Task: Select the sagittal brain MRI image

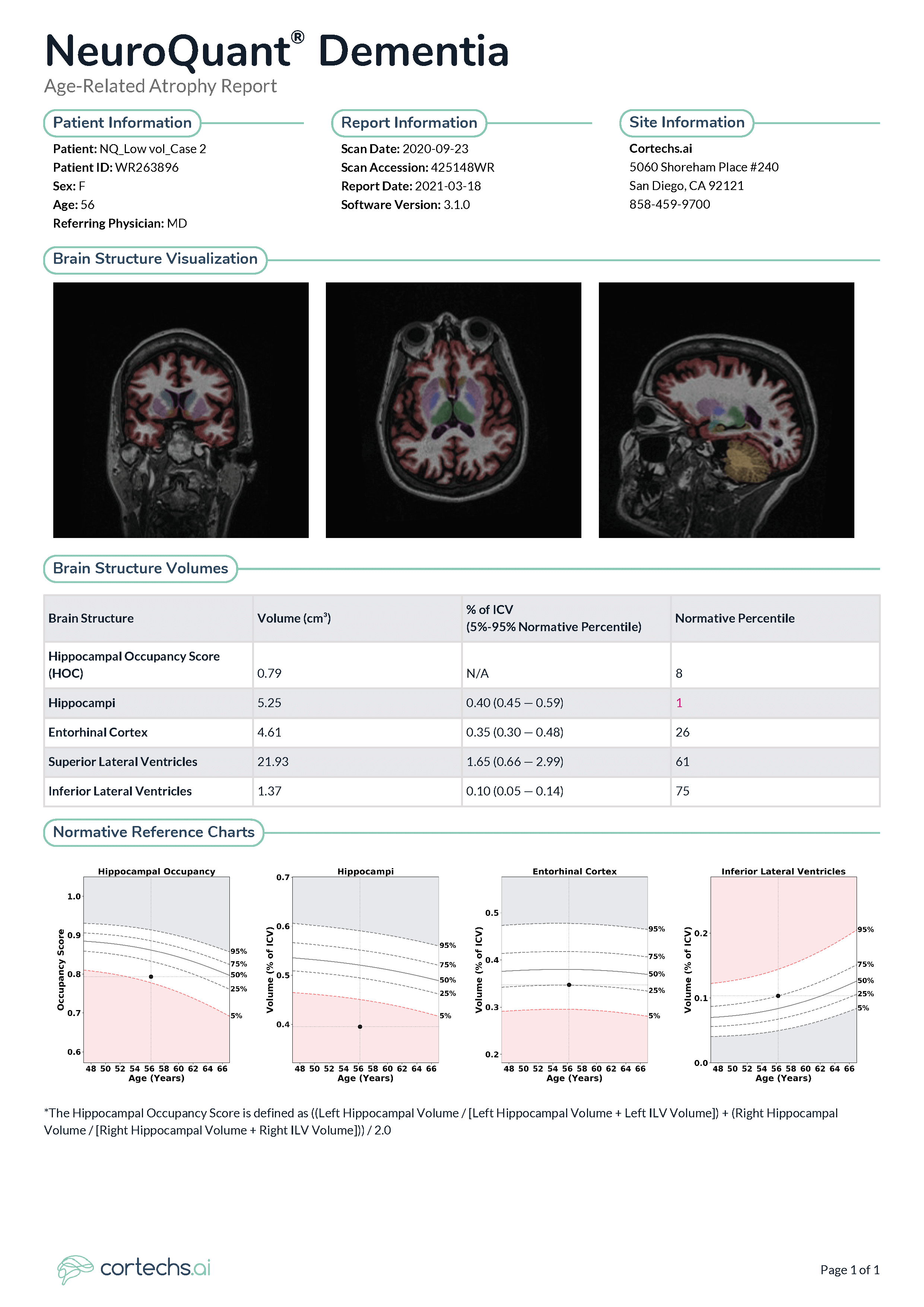Action: pyautogui.click(x=726, y=410)
